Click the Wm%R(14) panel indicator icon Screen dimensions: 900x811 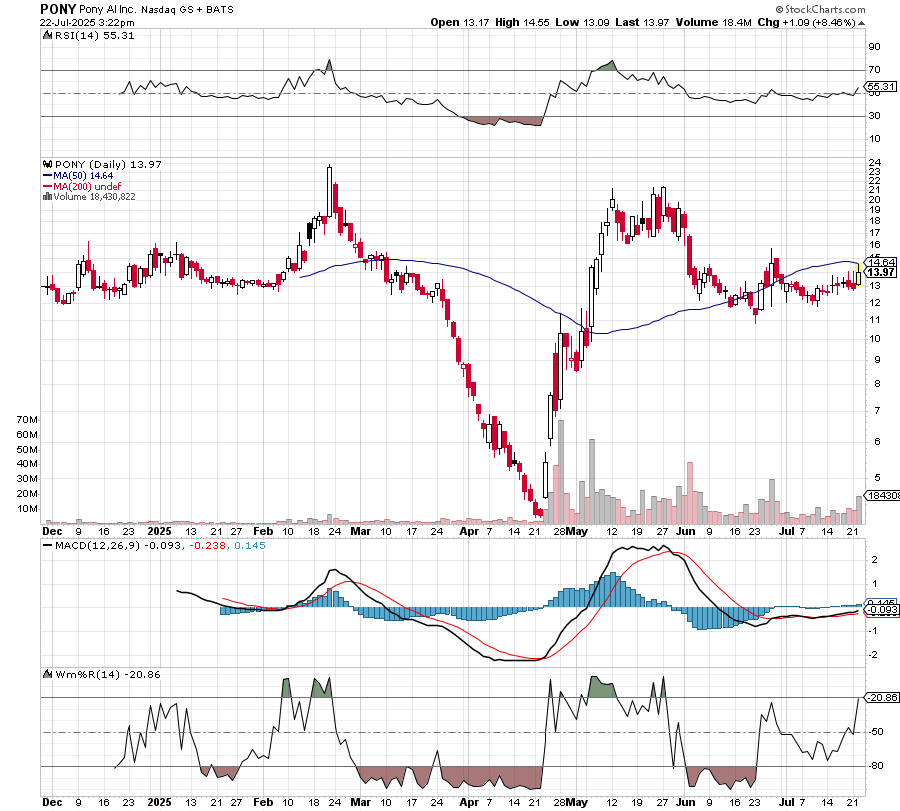[x=48, y=674]
